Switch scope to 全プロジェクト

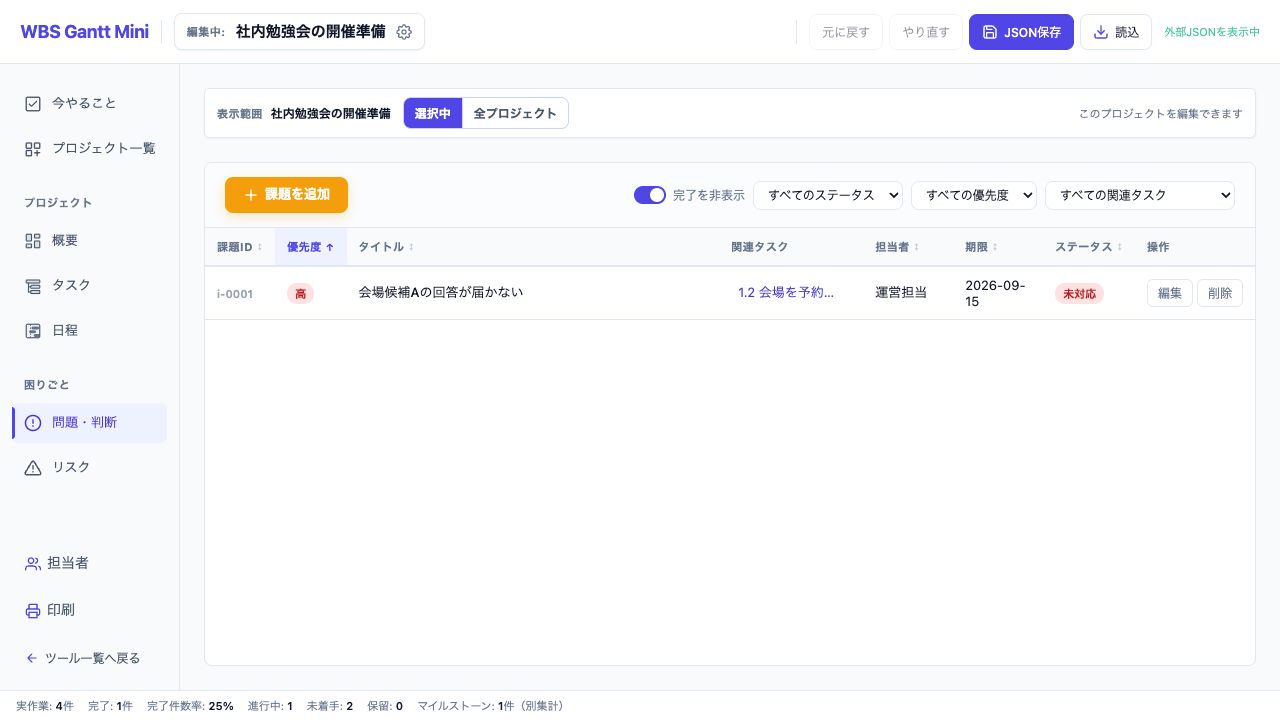pos(515,113)
